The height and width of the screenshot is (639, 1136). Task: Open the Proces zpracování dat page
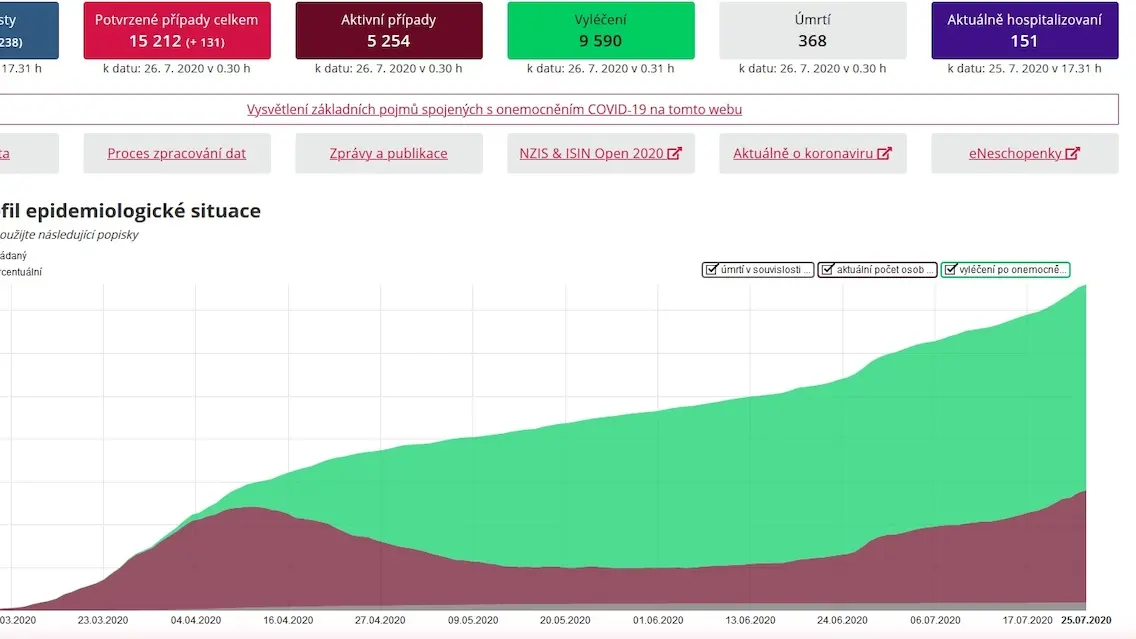[177, 153]
